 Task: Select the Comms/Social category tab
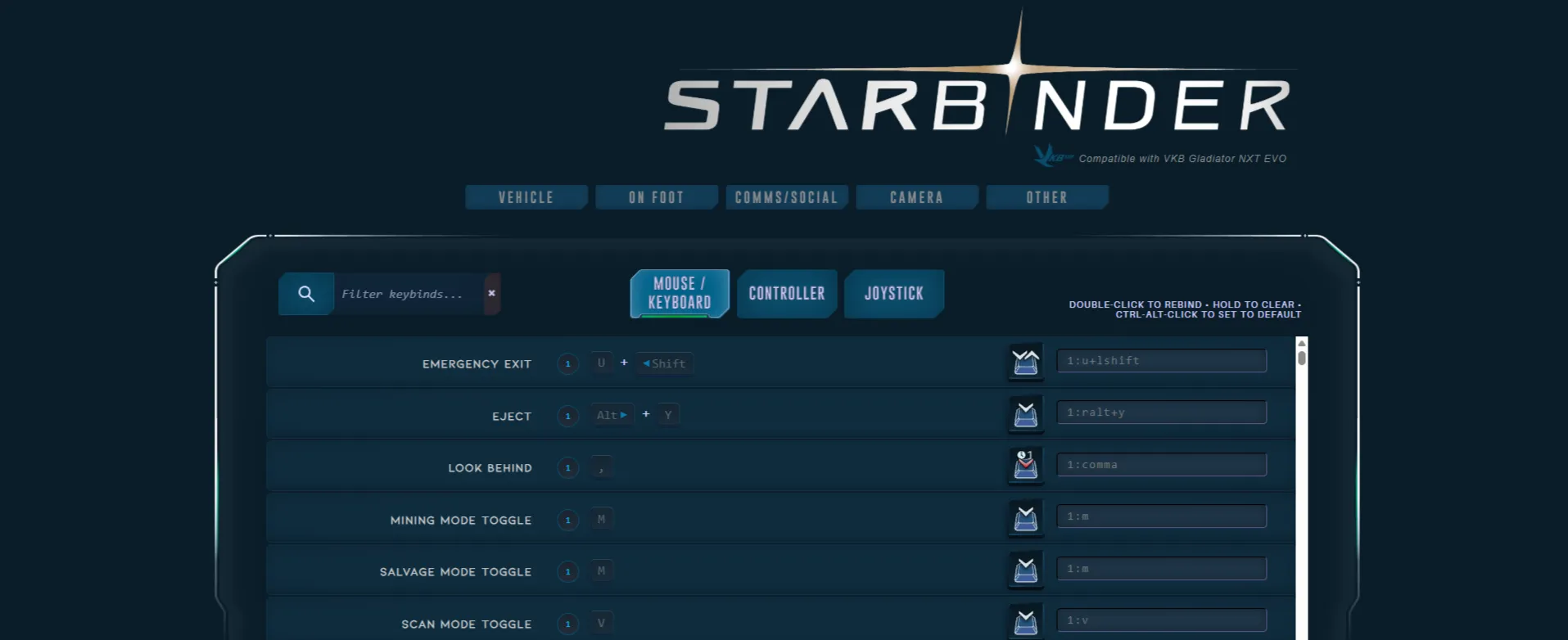coord(786,197)
